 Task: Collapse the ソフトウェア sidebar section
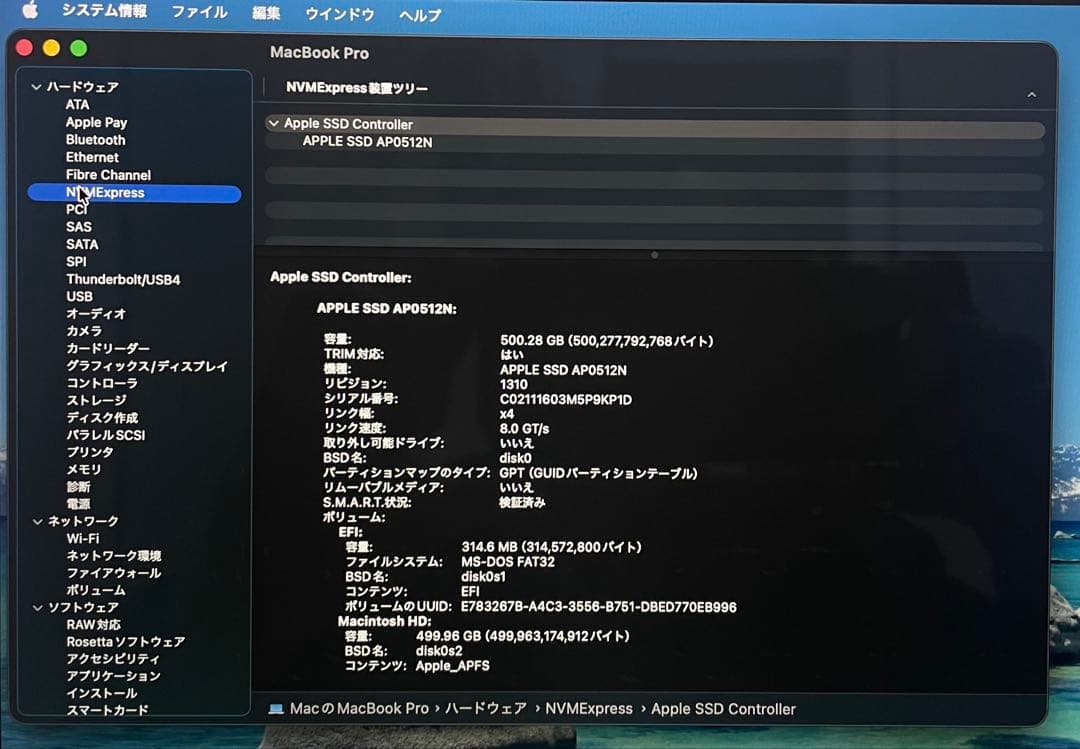click(x=36, y=608)
